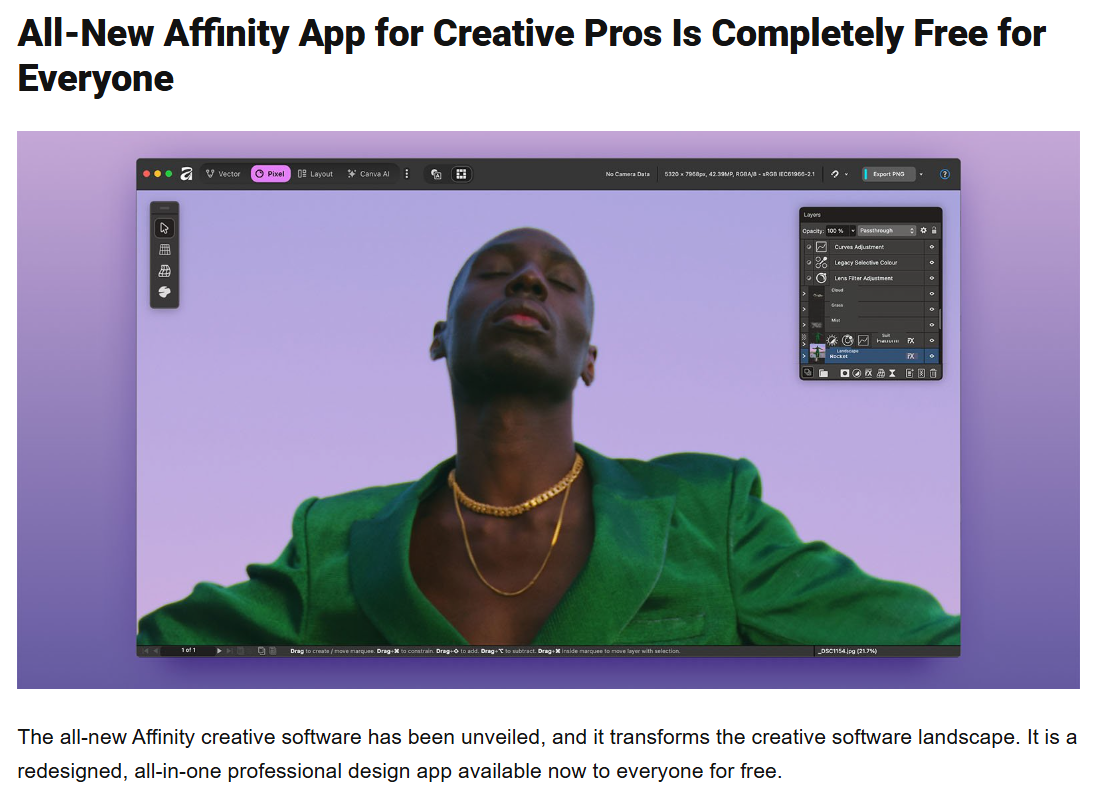Click the Export PNG button
Image resolution: width=1104 pixels, height=800 pixels.
pyautogui.click(x=887, y=174)
